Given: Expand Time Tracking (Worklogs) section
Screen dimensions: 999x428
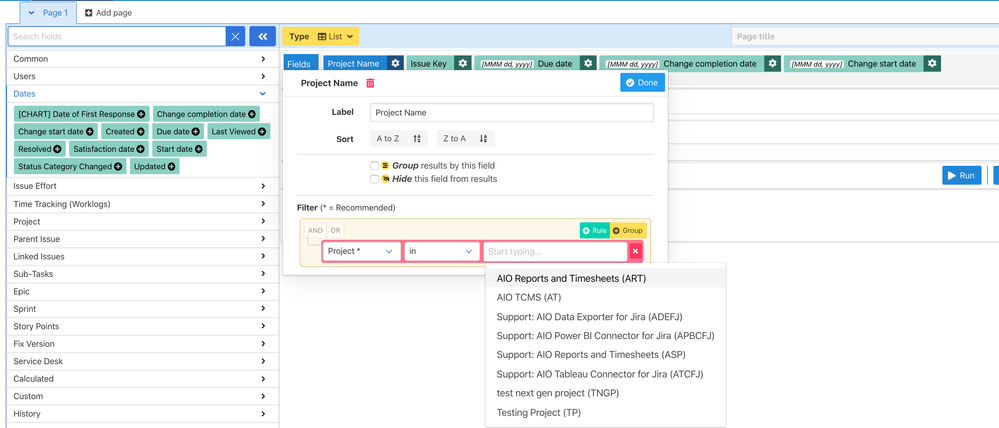Looking at the screenshot, I should [x=143, y=204].
